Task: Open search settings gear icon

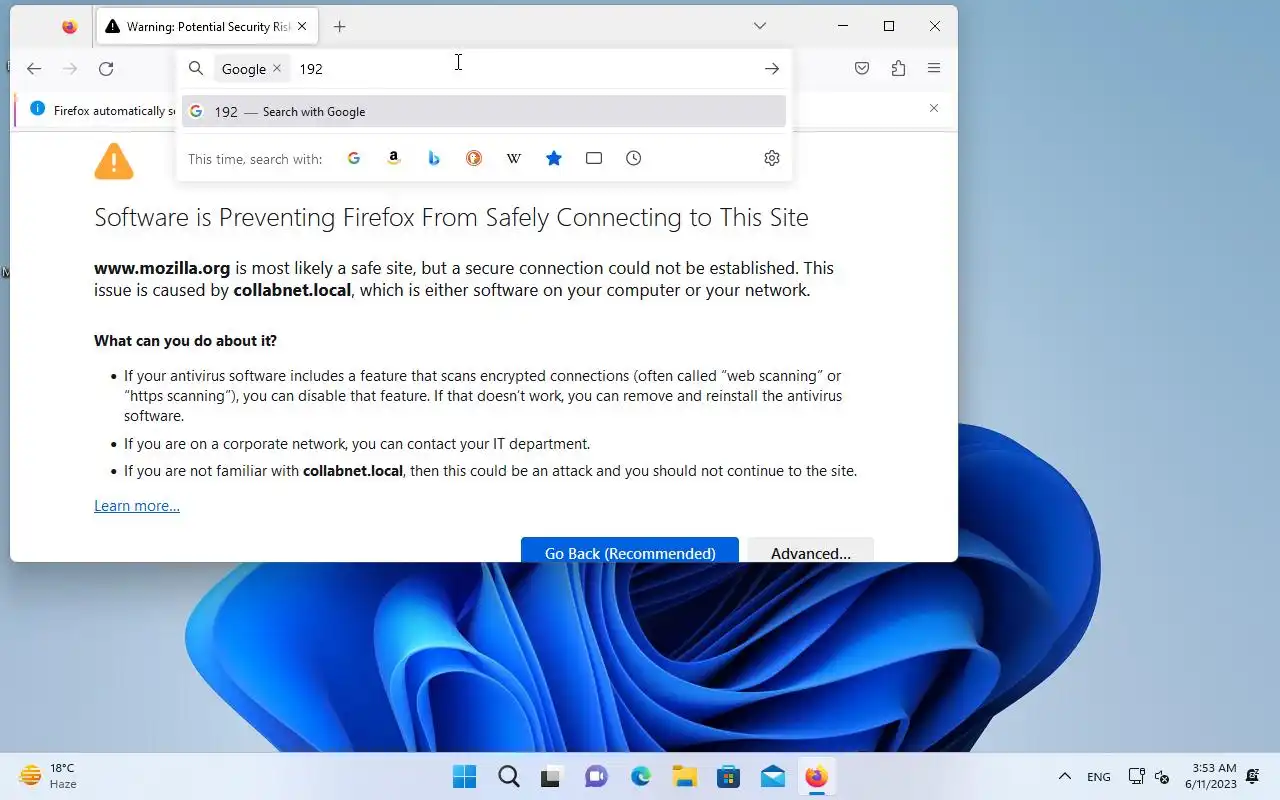Action: (772, 158)
